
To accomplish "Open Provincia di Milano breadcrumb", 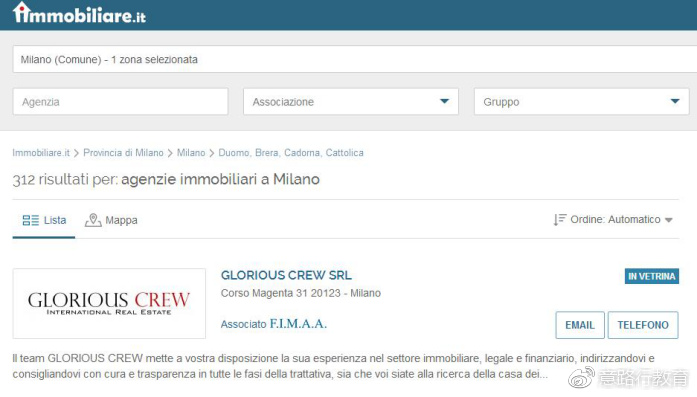I will [x=123, y=152].
